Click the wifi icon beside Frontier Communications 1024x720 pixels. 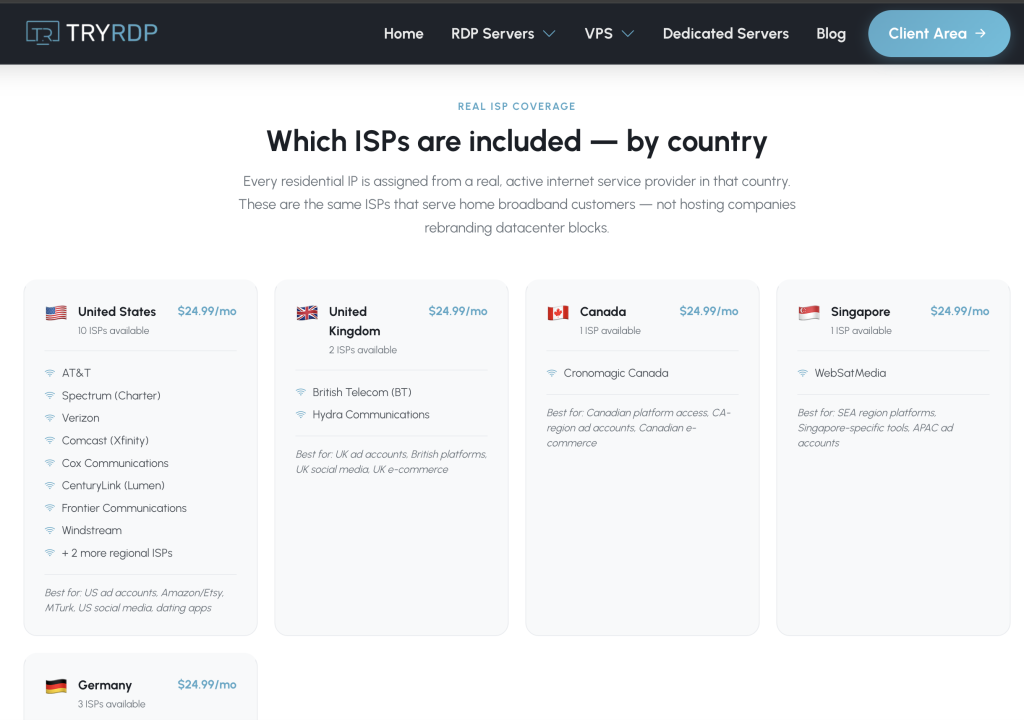click(50, 508)
